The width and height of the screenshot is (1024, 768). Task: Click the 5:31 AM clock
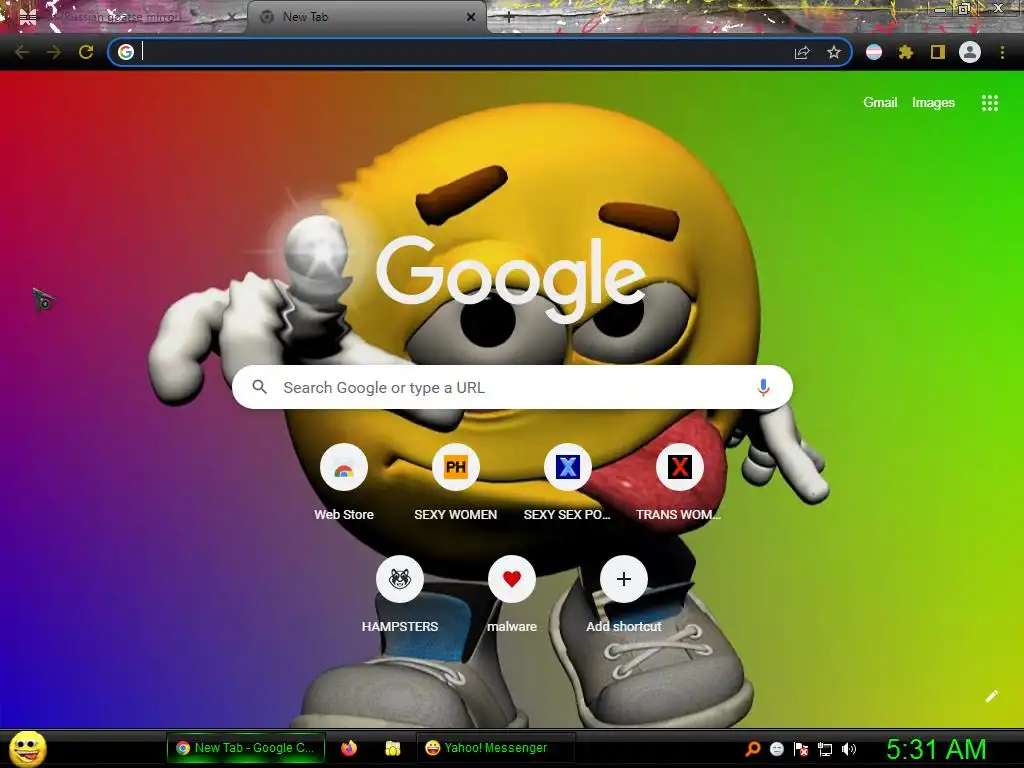click(x=936, y=749)
